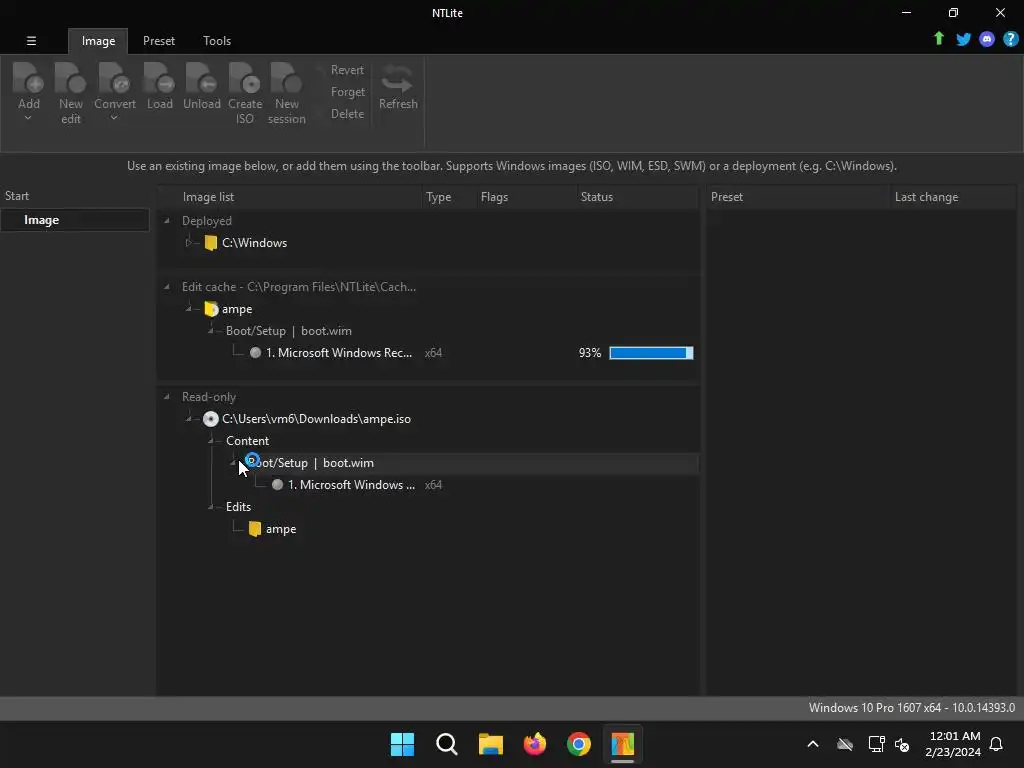
Task: Click the grey status dot of Microsoft Windows Rec...
Action: pos(255,353)
